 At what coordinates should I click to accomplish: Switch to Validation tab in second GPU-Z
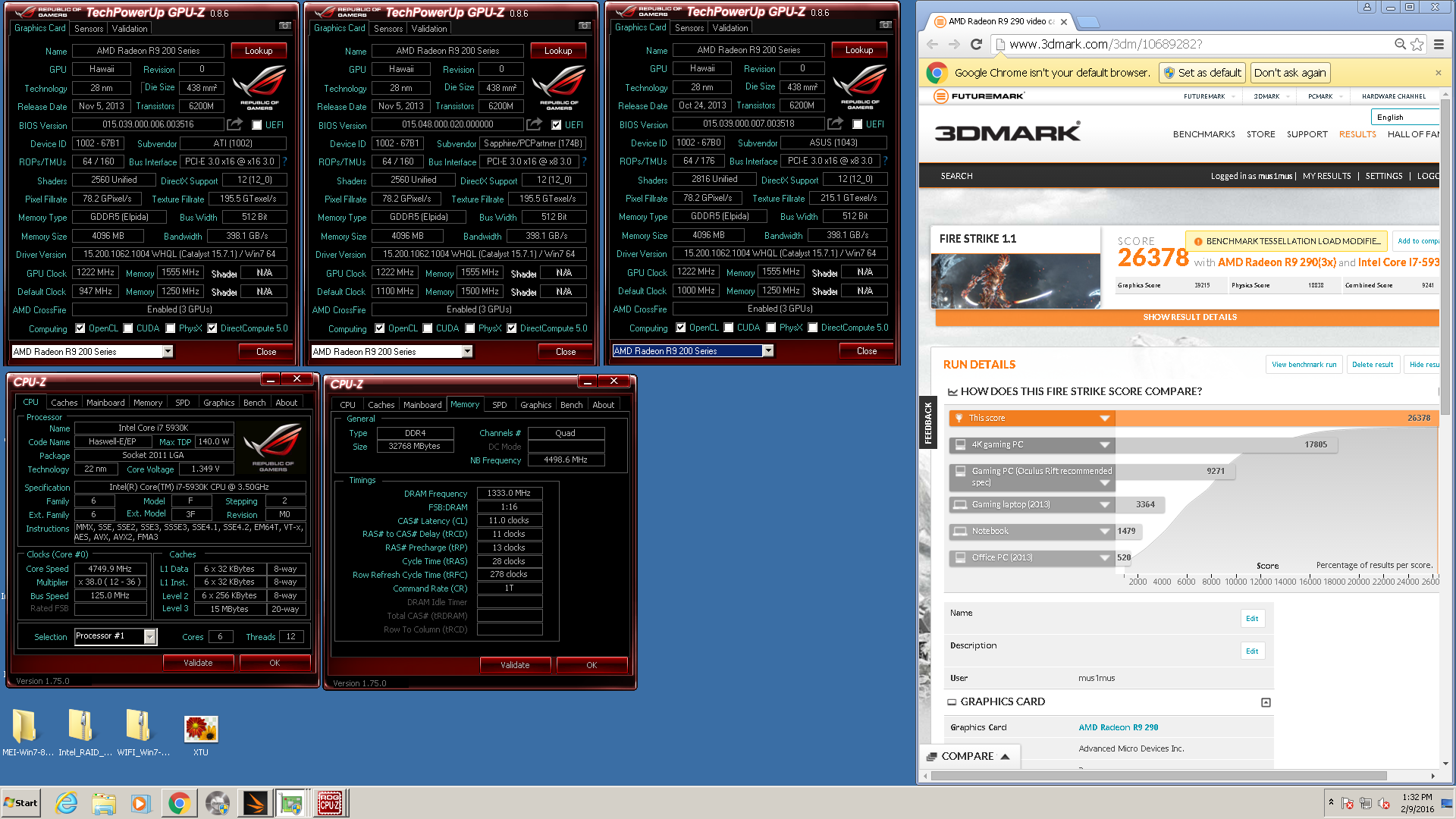429,29
